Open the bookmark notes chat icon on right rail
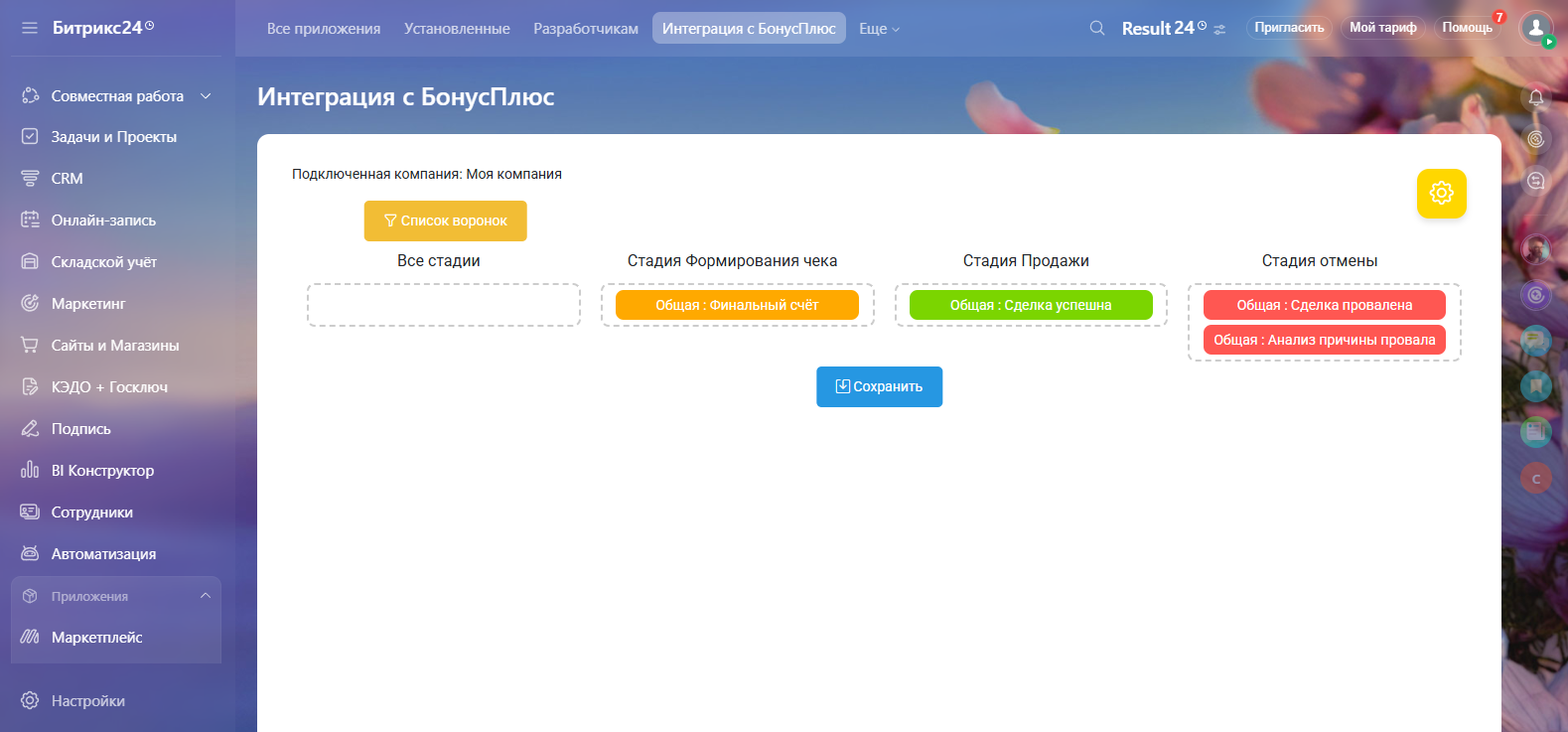The width and height of the screenshot is (1568, 732). (x=1536, y=385)
